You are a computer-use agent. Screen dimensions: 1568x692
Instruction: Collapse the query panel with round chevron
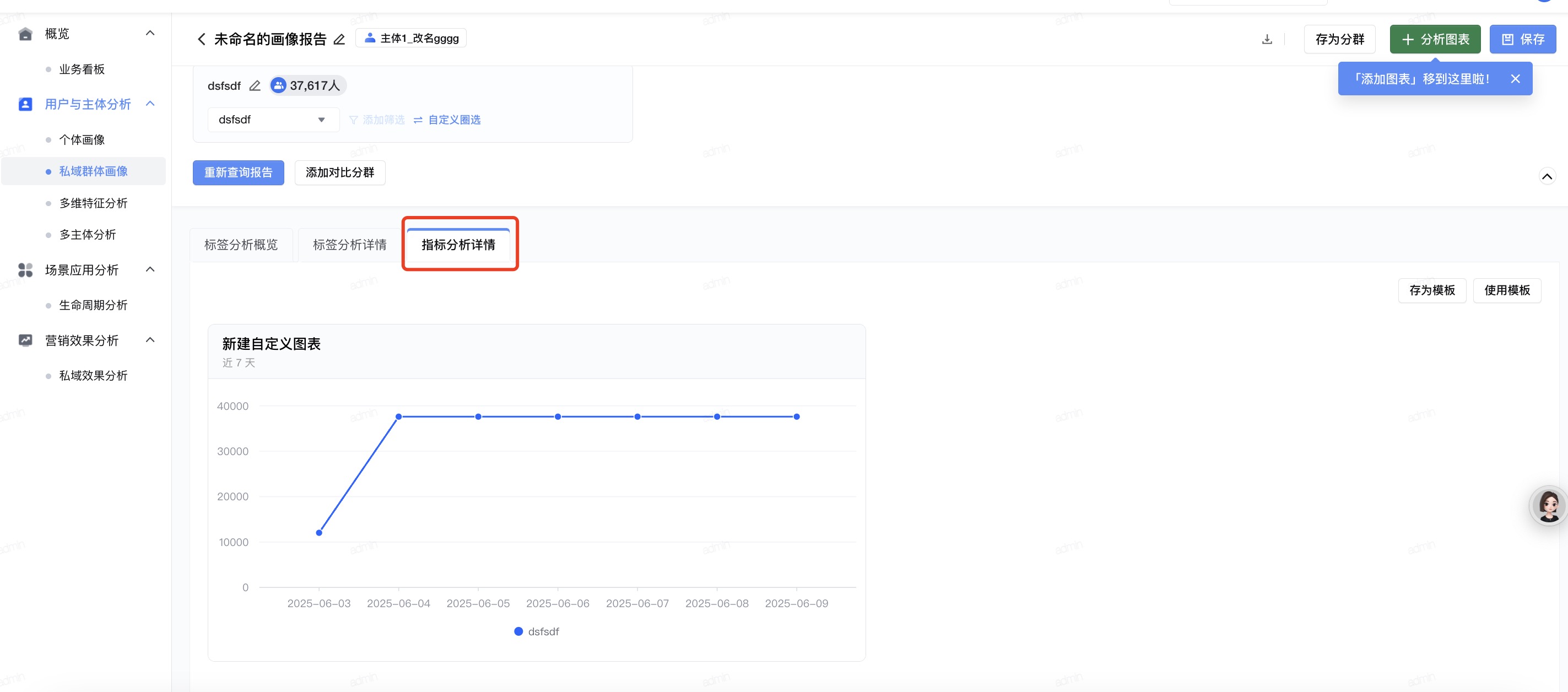coord(1547,176)
